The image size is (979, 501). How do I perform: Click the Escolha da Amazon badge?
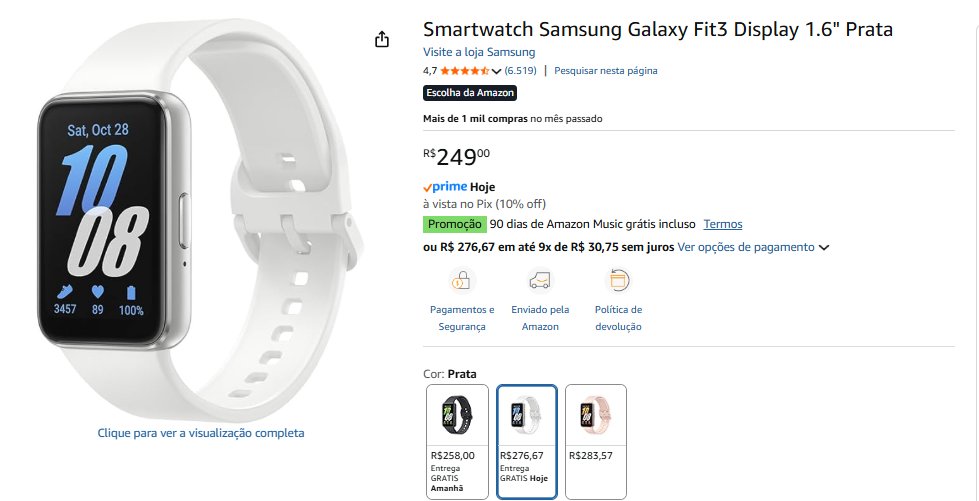pyautogui.click(x=470, y=93)
